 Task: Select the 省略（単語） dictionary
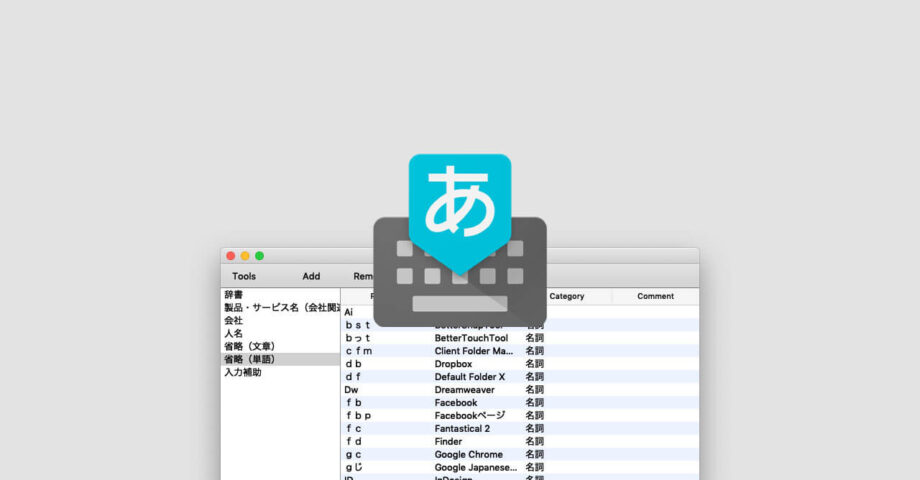click(x=249, y=360)
